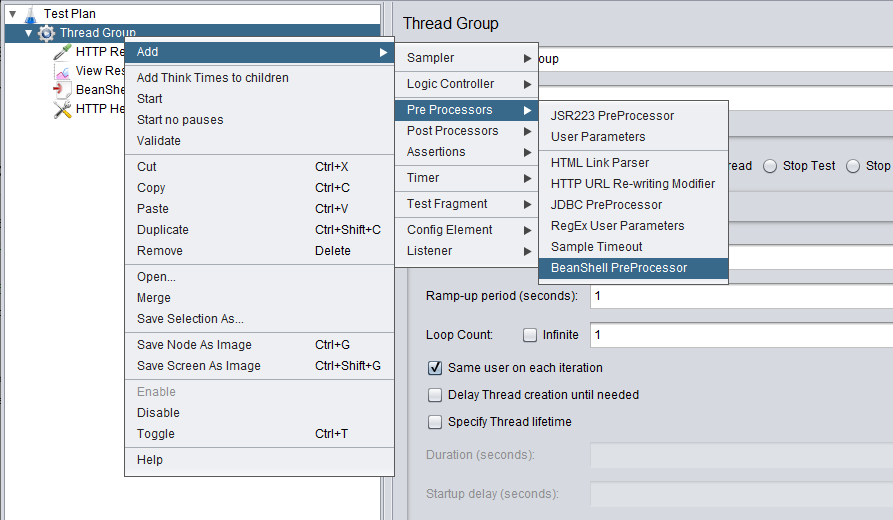Expand the Listener submenu
Viewport: 893px width, 520px height.
click(467, 251)
